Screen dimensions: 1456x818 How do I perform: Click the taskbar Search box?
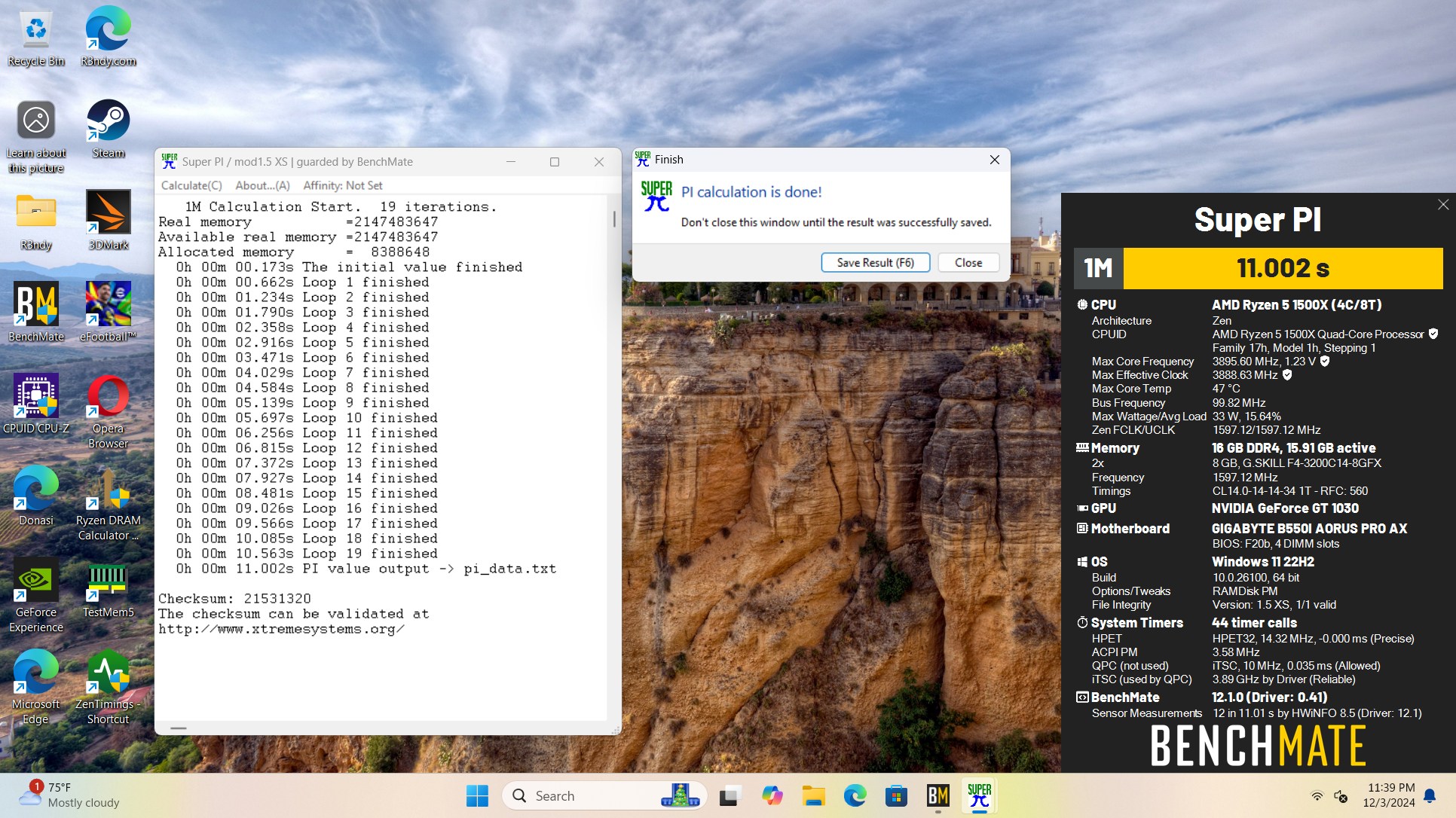(604, 796)
